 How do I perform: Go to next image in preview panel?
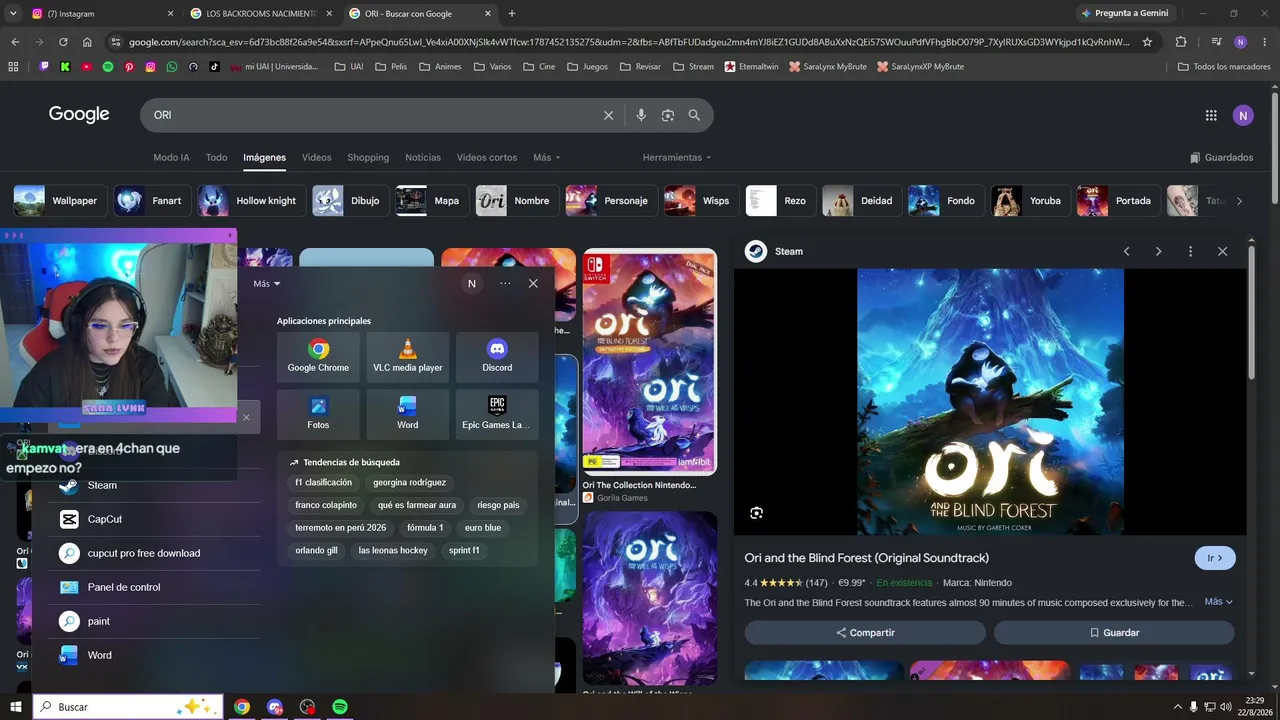[x=1158, y=251]
